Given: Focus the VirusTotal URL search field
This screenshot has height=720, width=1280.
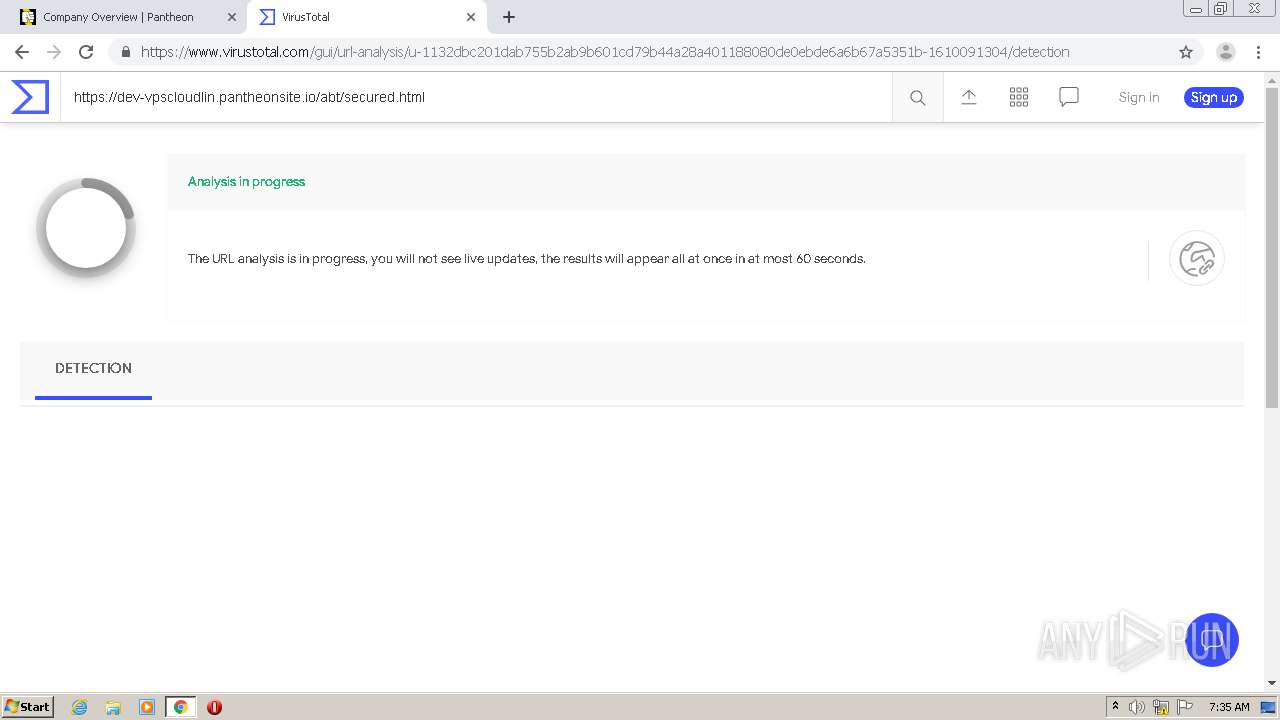Looking at the screenshot, I should [x=476, y=97].
